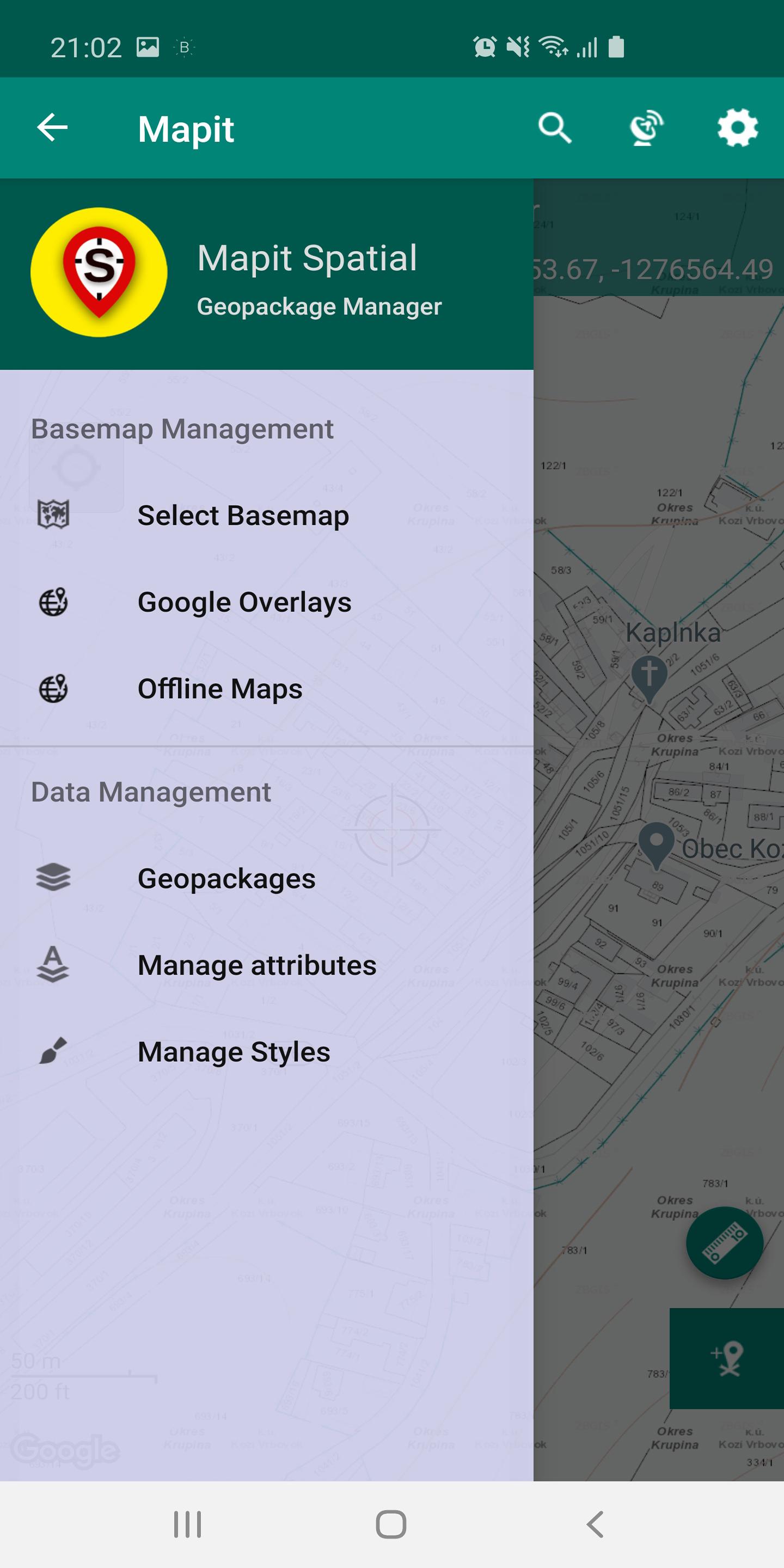Tap the Kaplnka label on the map
The width and height of the screenshot is (784, 1568).
click(x=673, y=633)
